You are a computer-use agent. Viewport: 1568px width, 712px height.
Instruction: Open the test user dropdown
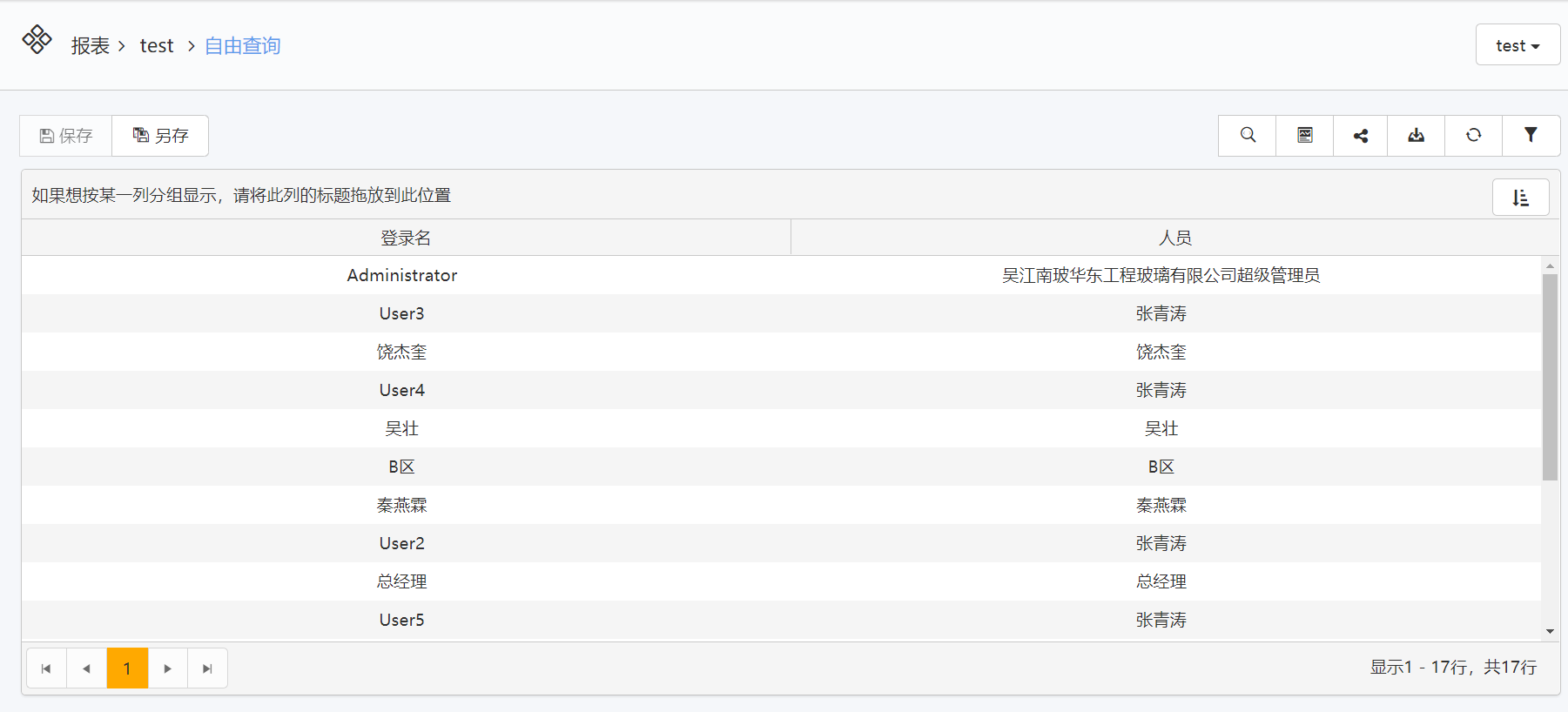click(x=1518, y=45)
